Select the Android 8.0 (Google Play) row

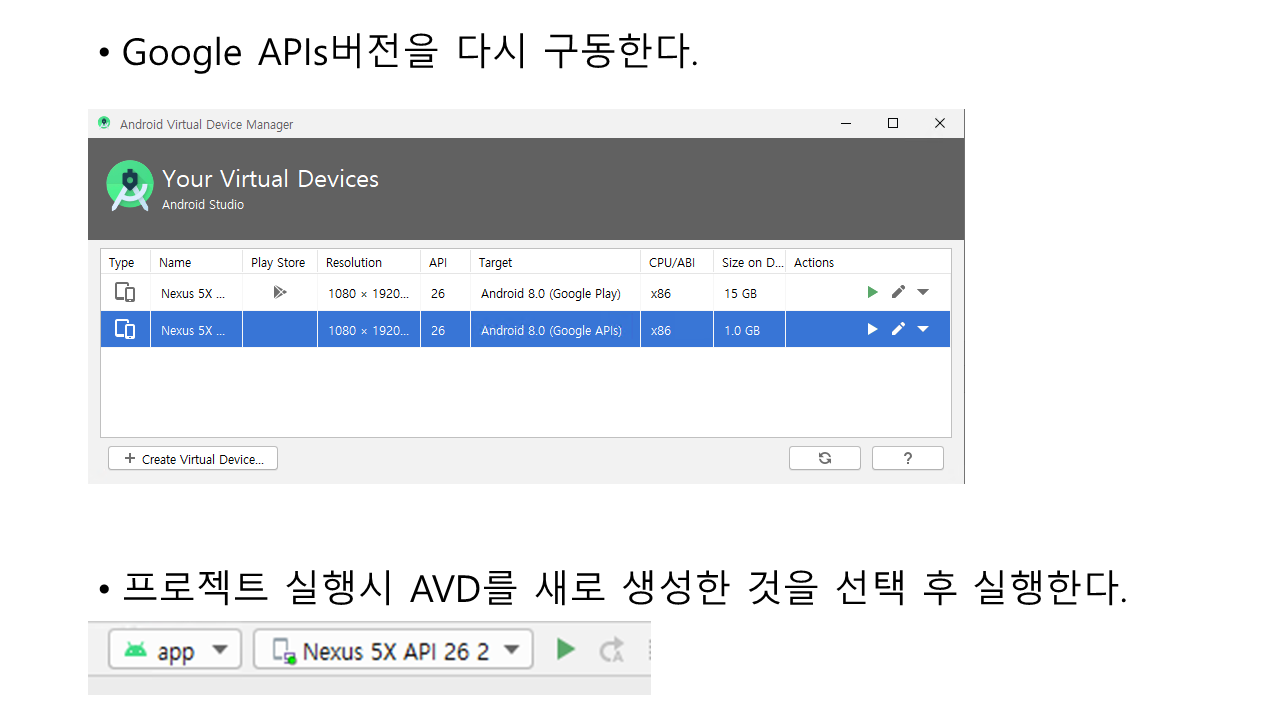point(550,293)
